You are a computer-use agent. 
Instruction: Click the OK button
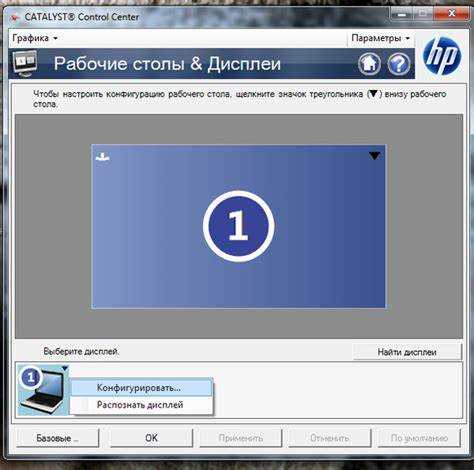(x=151, y=438)
